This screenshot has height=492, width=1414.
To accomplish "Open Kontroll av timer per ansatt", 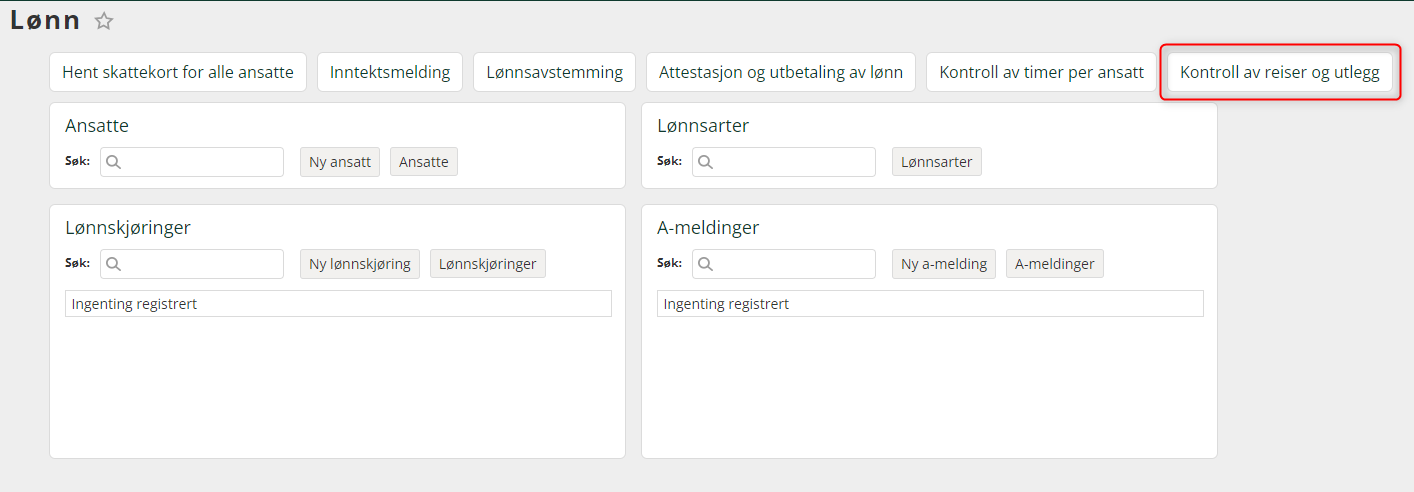I will click(1041, 72).
